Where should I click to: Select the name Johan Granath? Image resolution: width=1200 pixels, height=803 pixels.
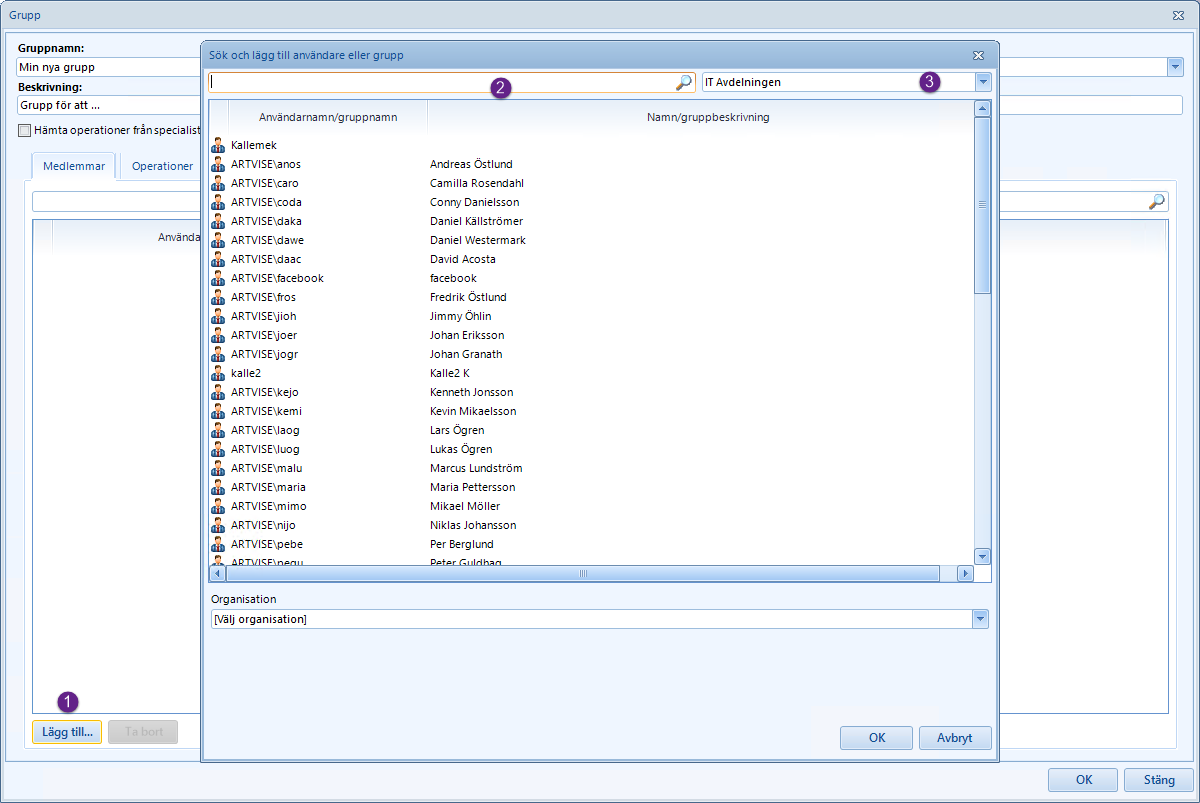466,355
